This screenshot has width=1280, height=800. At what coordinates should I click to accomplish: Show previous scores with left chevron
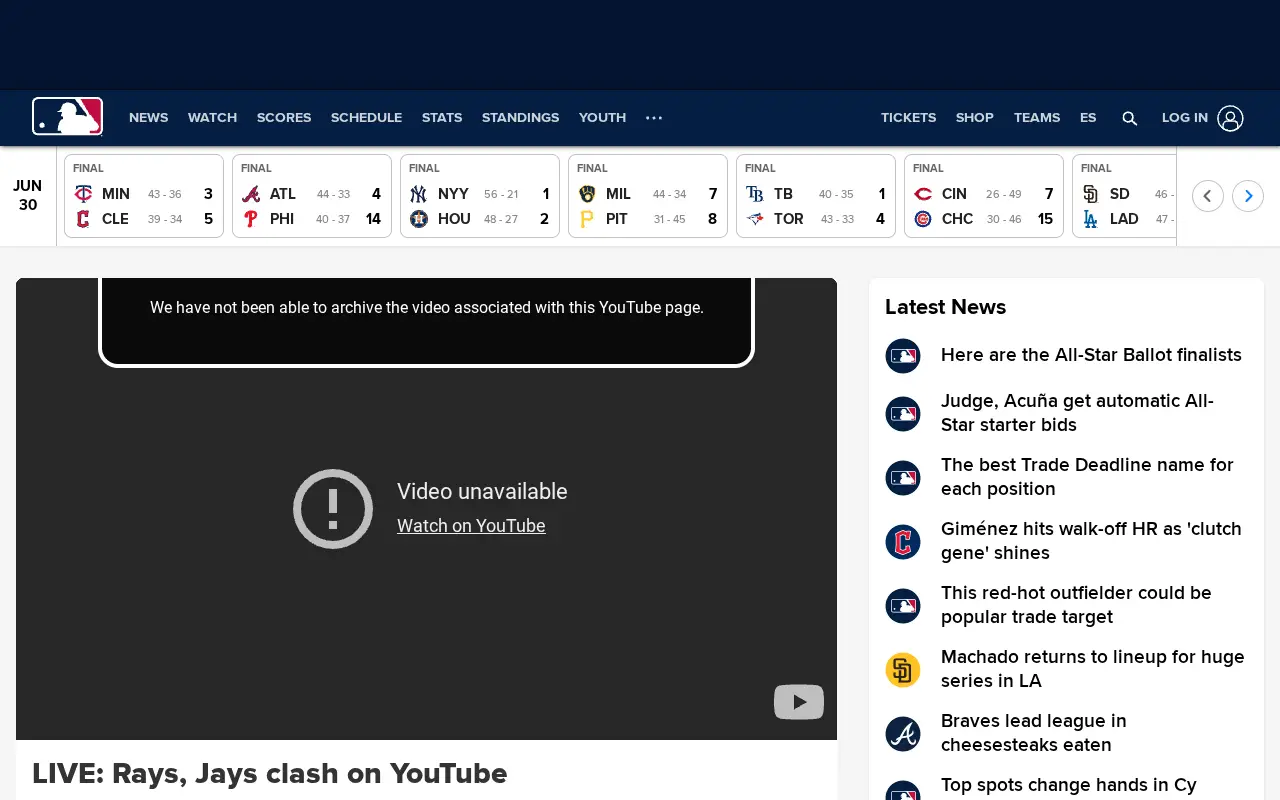1208,195
